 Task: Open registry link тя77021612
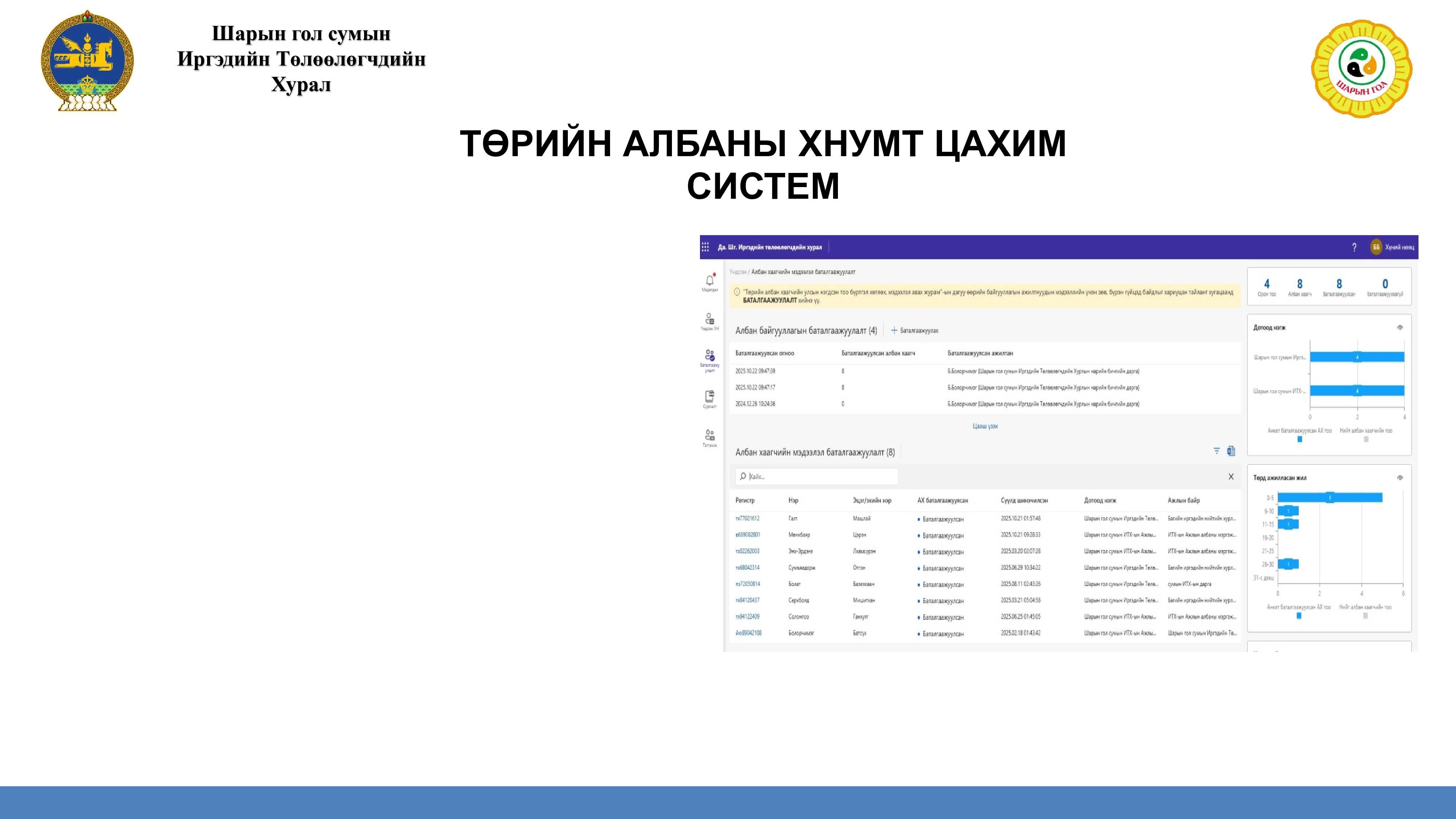click(747, 518)
